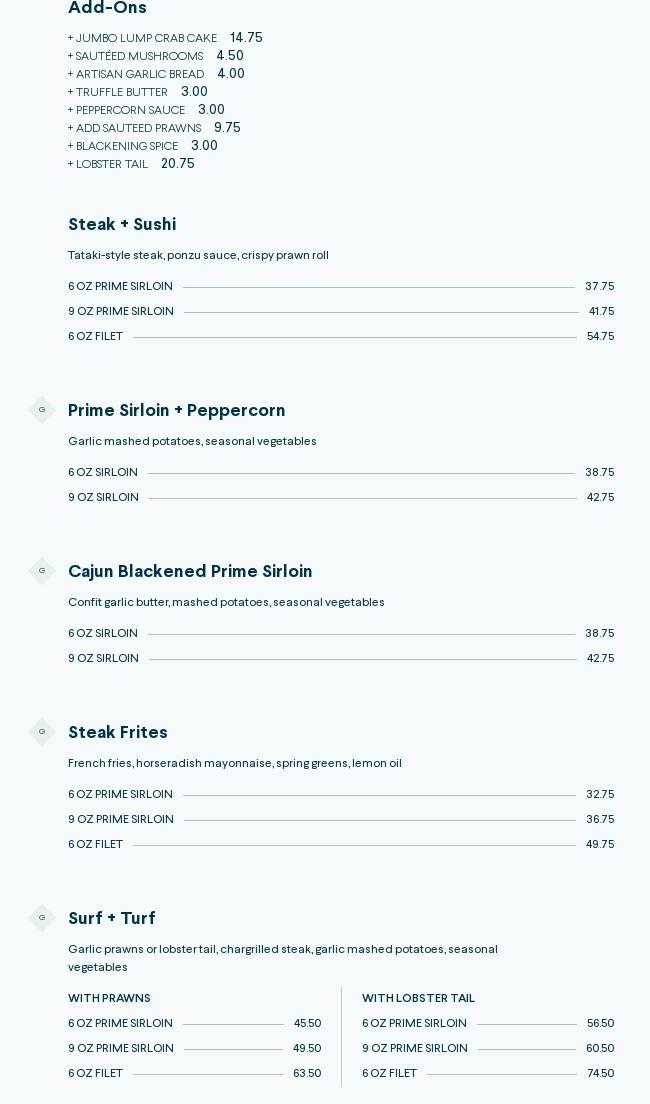Click the With Prawns column label
Image resolution: width=650 pixels, height=1104 pixels.
coord(109,998)
